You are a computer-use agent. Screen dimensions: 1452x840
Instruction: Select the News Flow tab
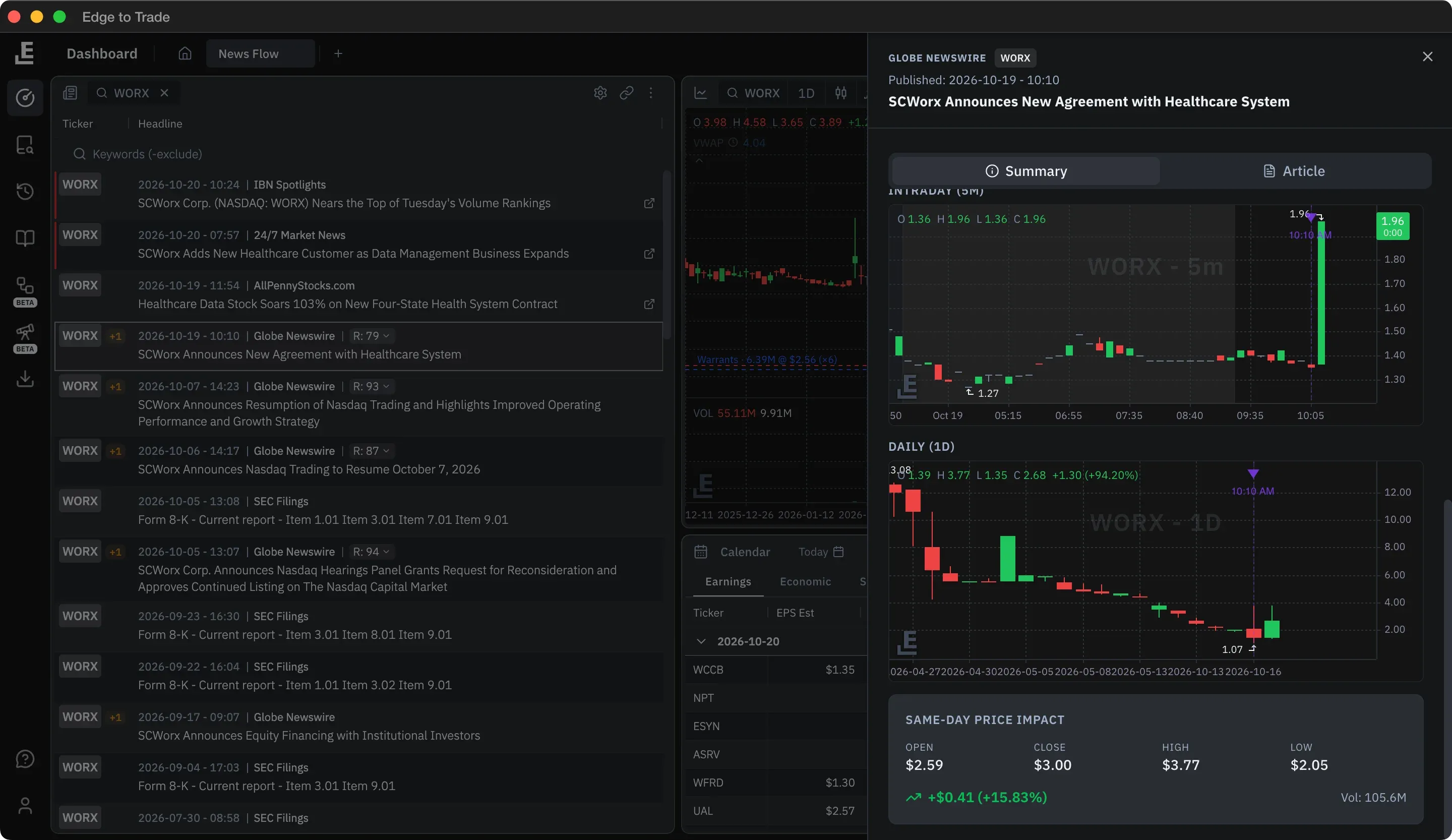pyautogui.click(x=260, y=53)
